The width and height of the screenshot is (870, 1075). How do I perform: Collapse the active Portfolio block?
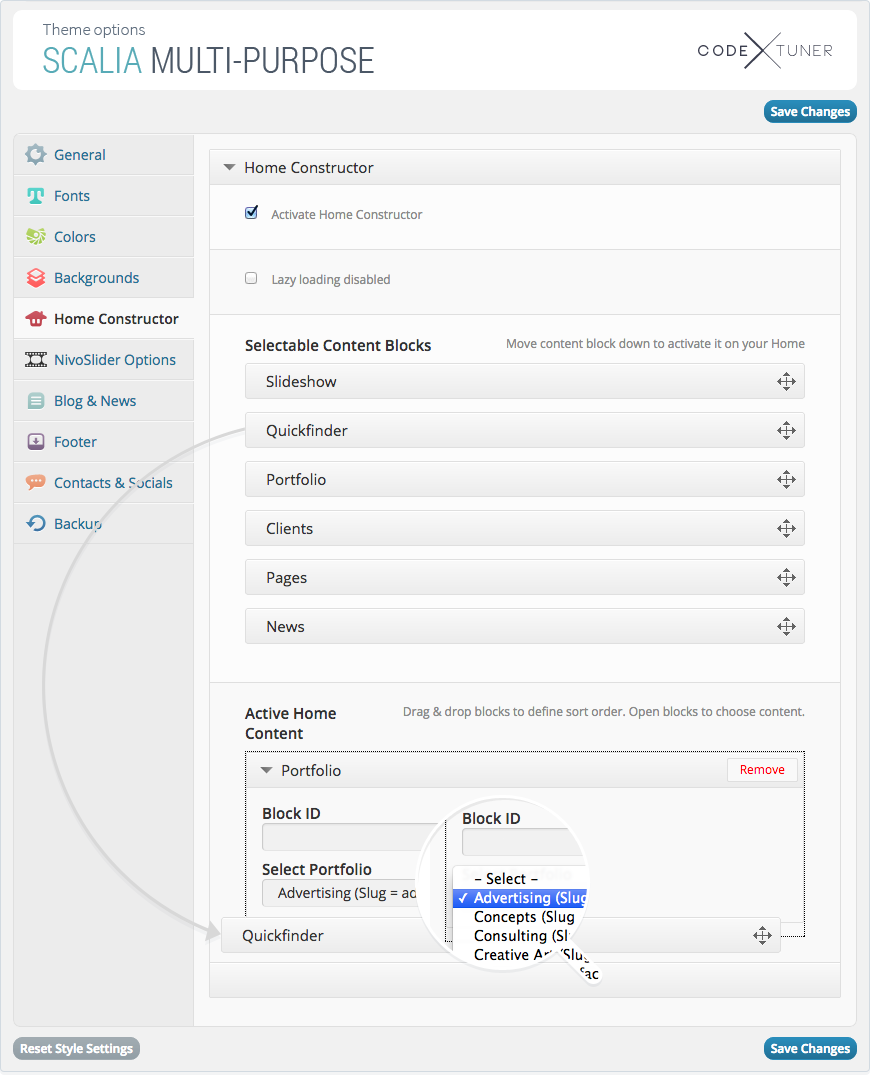click(266, 770)
